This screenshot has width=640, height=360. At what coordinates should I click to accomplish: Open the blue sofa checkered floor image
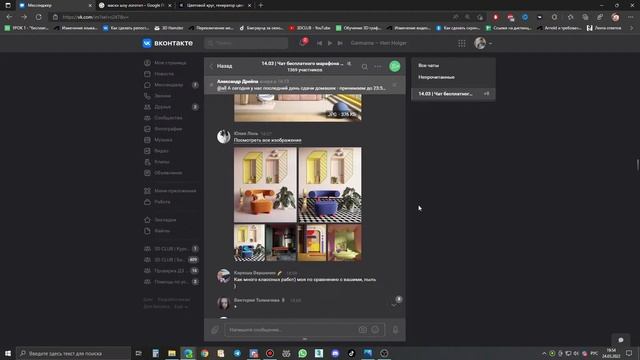click(330, 185)
